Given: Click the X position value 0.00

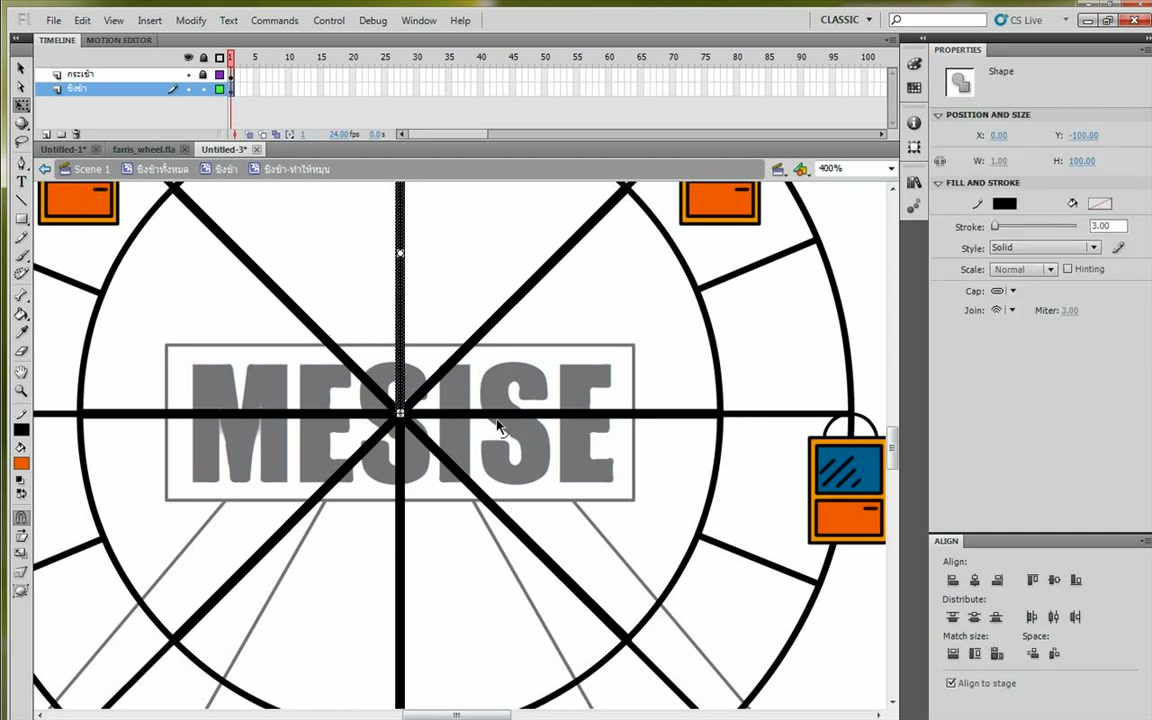Looking at the screenshot, I should pos(998,136).
